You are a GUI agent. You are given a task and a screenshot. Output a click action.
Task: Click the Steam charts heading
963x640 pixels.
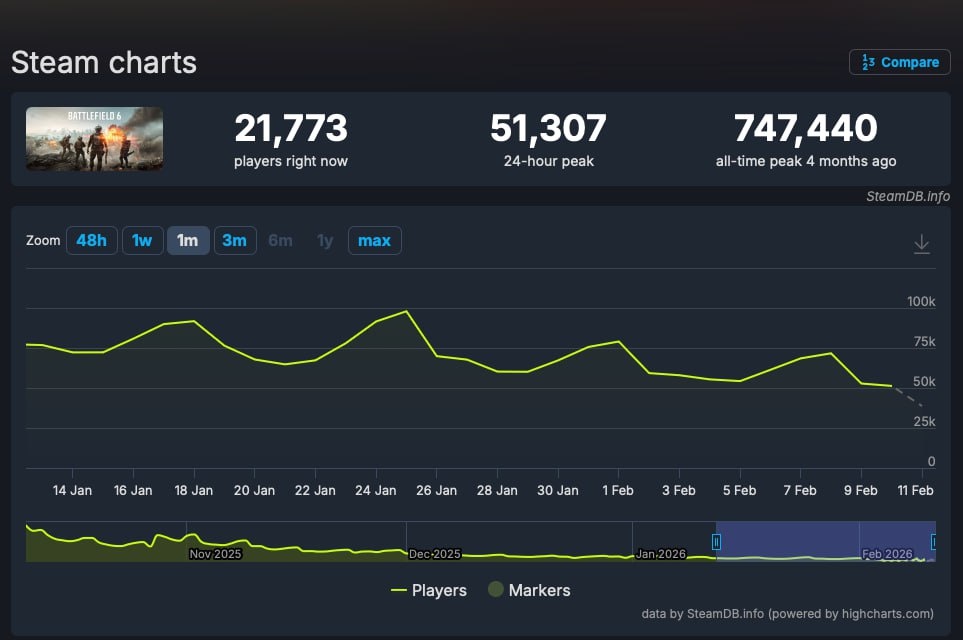click(104, 63)
